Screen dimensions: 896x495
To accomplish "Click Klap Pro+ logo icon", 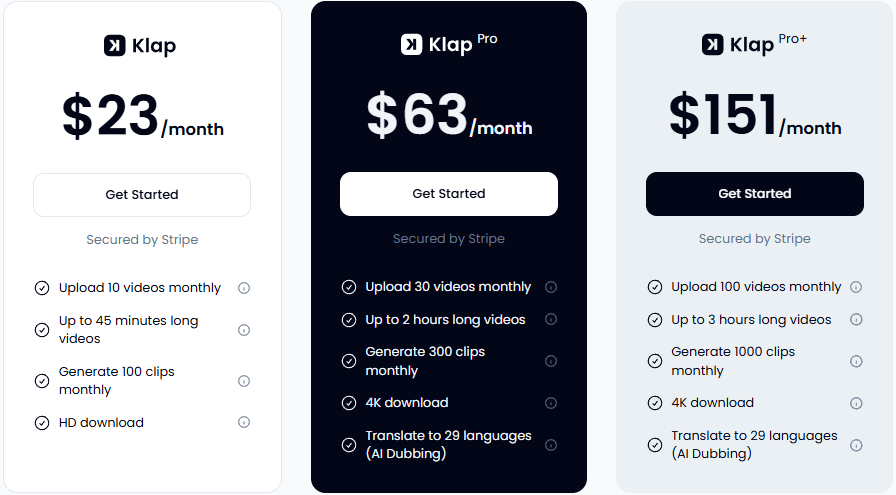I will coord(712,44).
